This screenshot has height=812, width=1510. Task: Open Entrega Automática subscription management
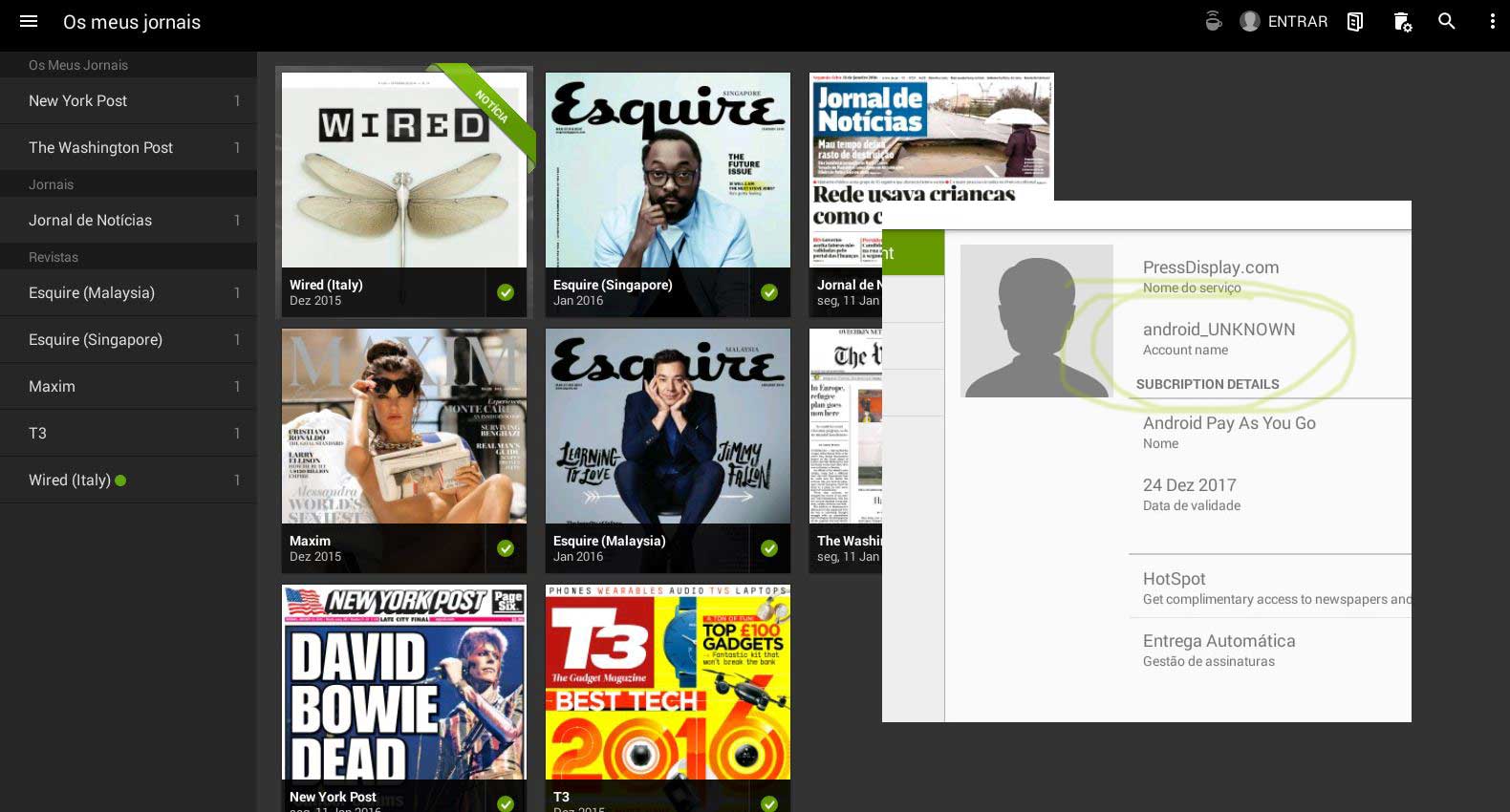click(1270, 650)
